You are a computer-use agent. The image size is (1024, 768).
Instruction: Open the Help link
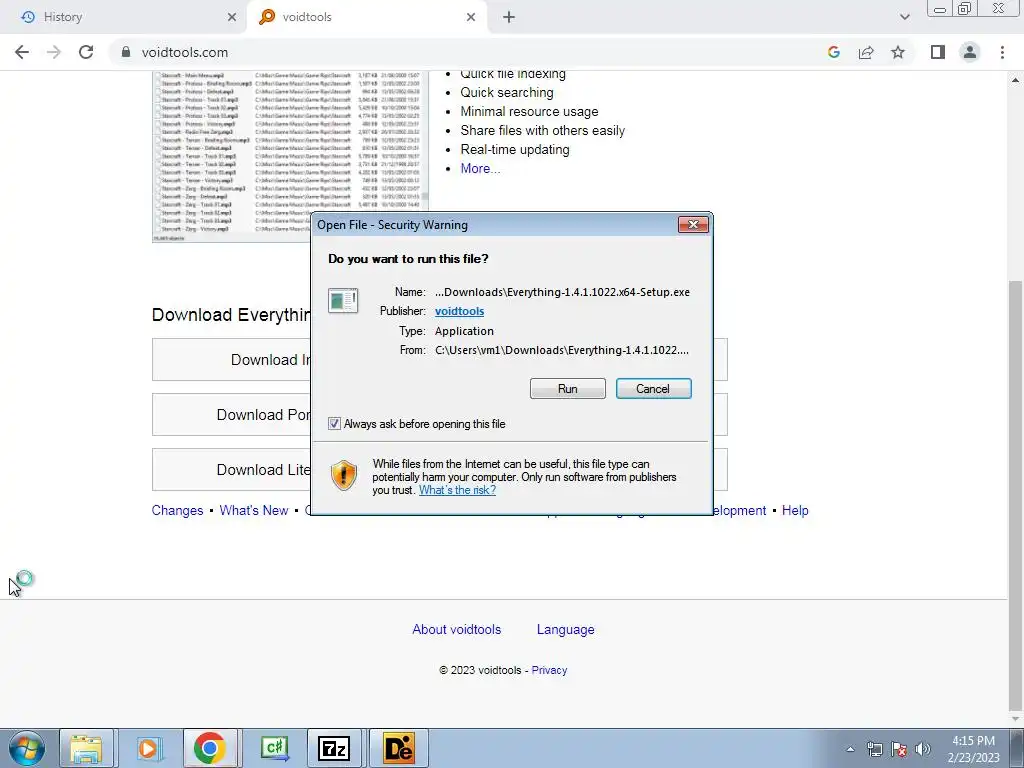pyautogui.click(x=795, y=511)
